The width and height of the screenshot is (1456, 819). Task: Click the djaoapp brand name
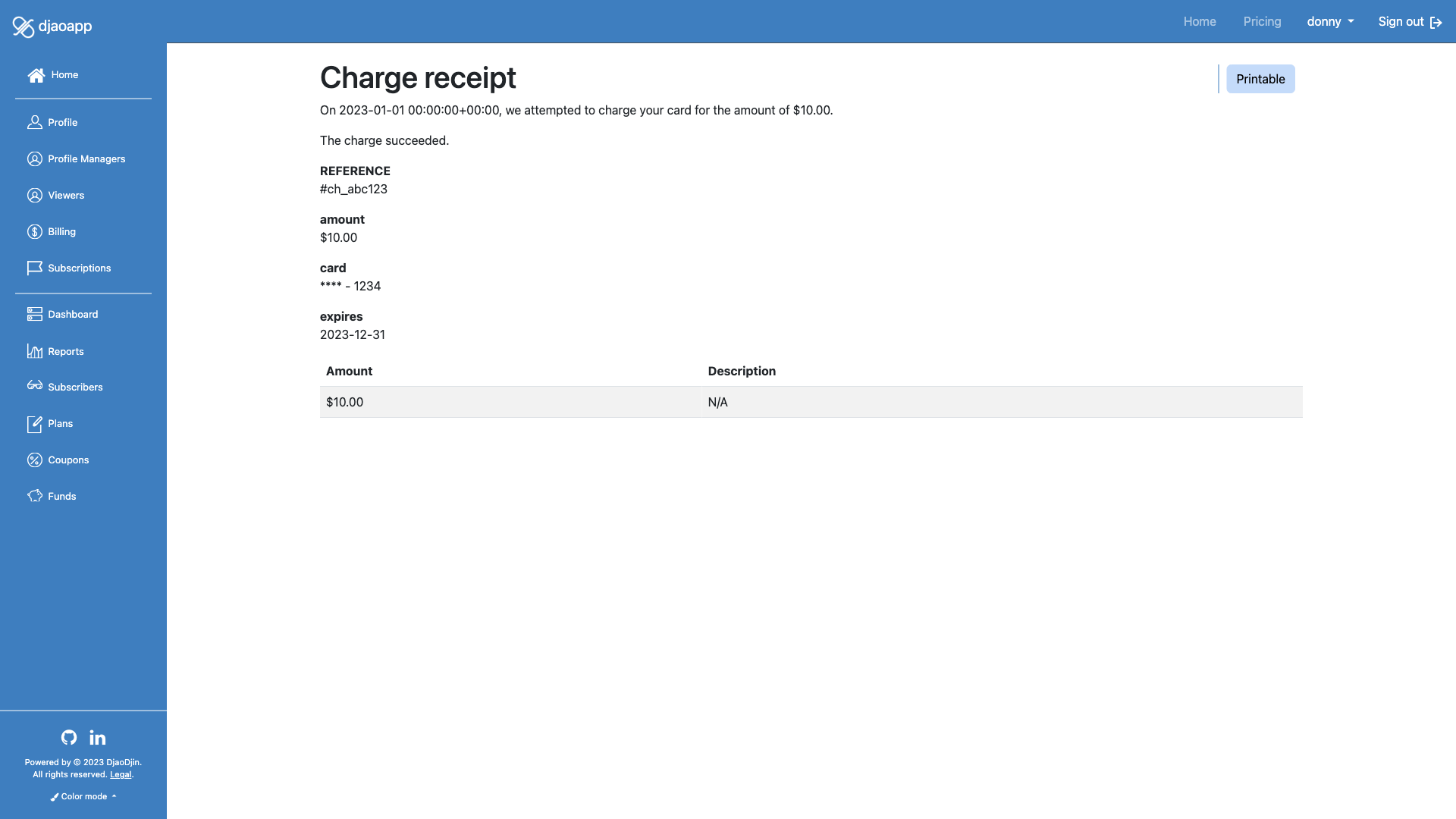click(x=65, y=26)
